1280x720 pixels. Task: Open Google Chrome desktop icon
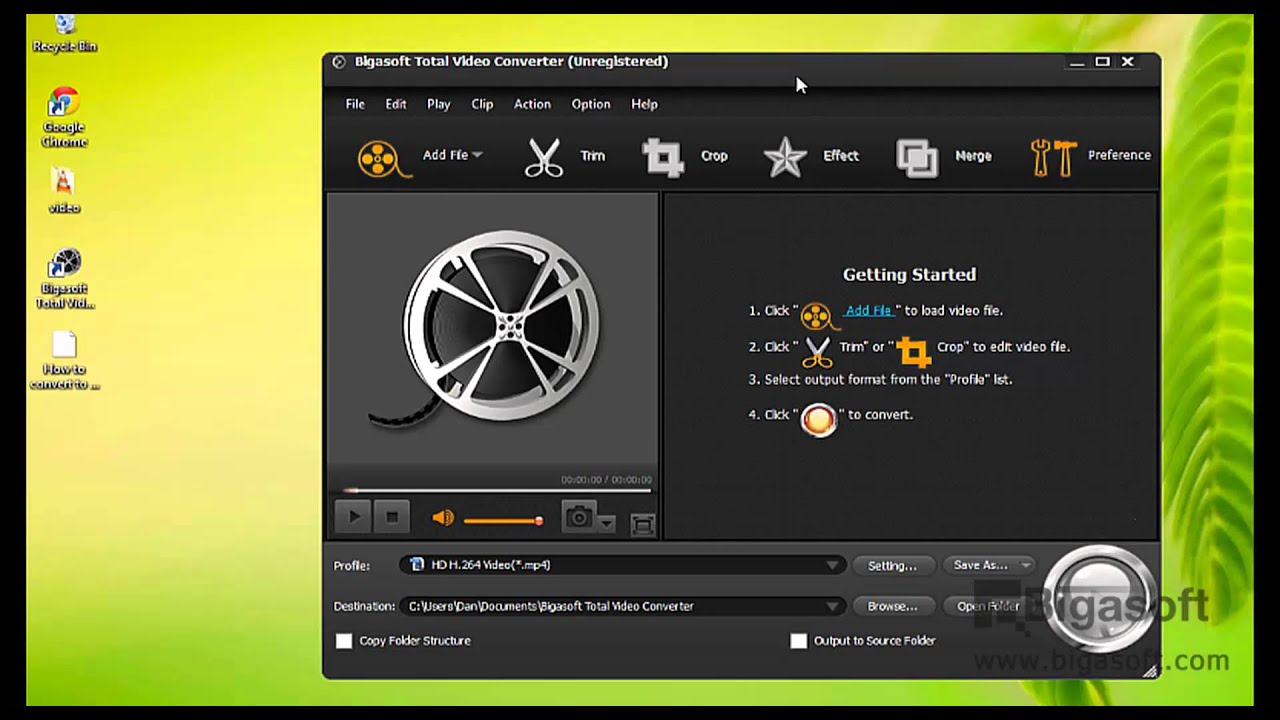pos(64,118)
